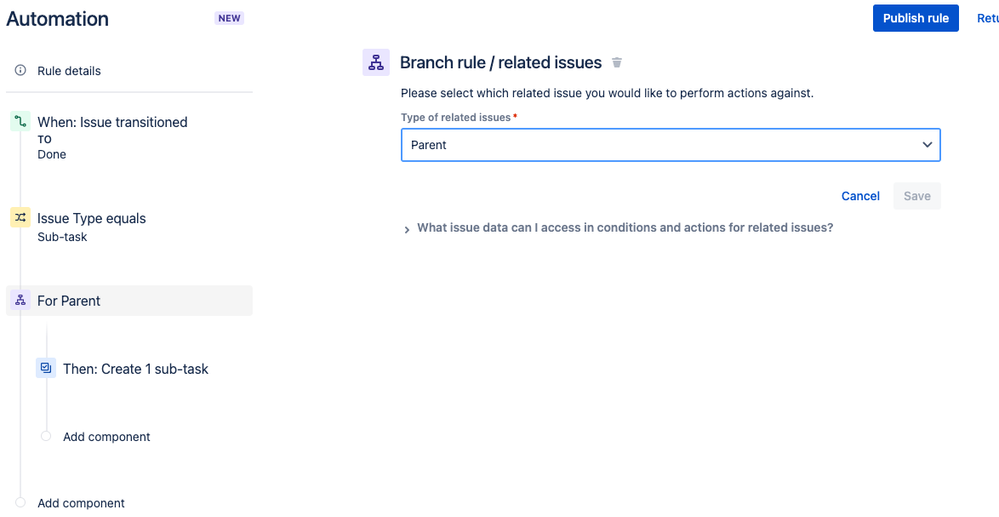
Task: Open the Type of related issues dropdown
Action: coord(670,145)
